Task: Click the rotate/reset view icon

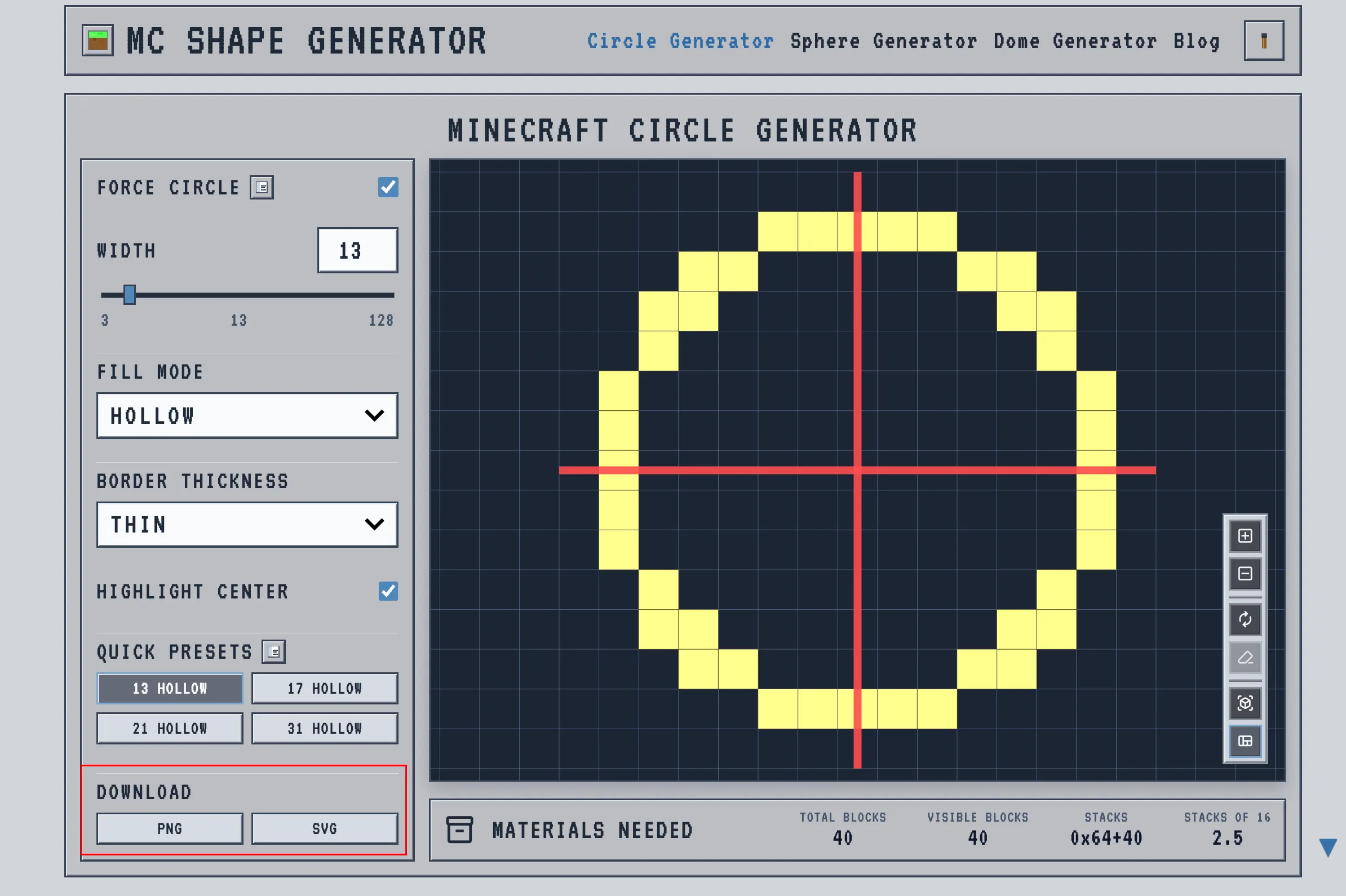Action: pyautogui.click(x=1245, y=619)
